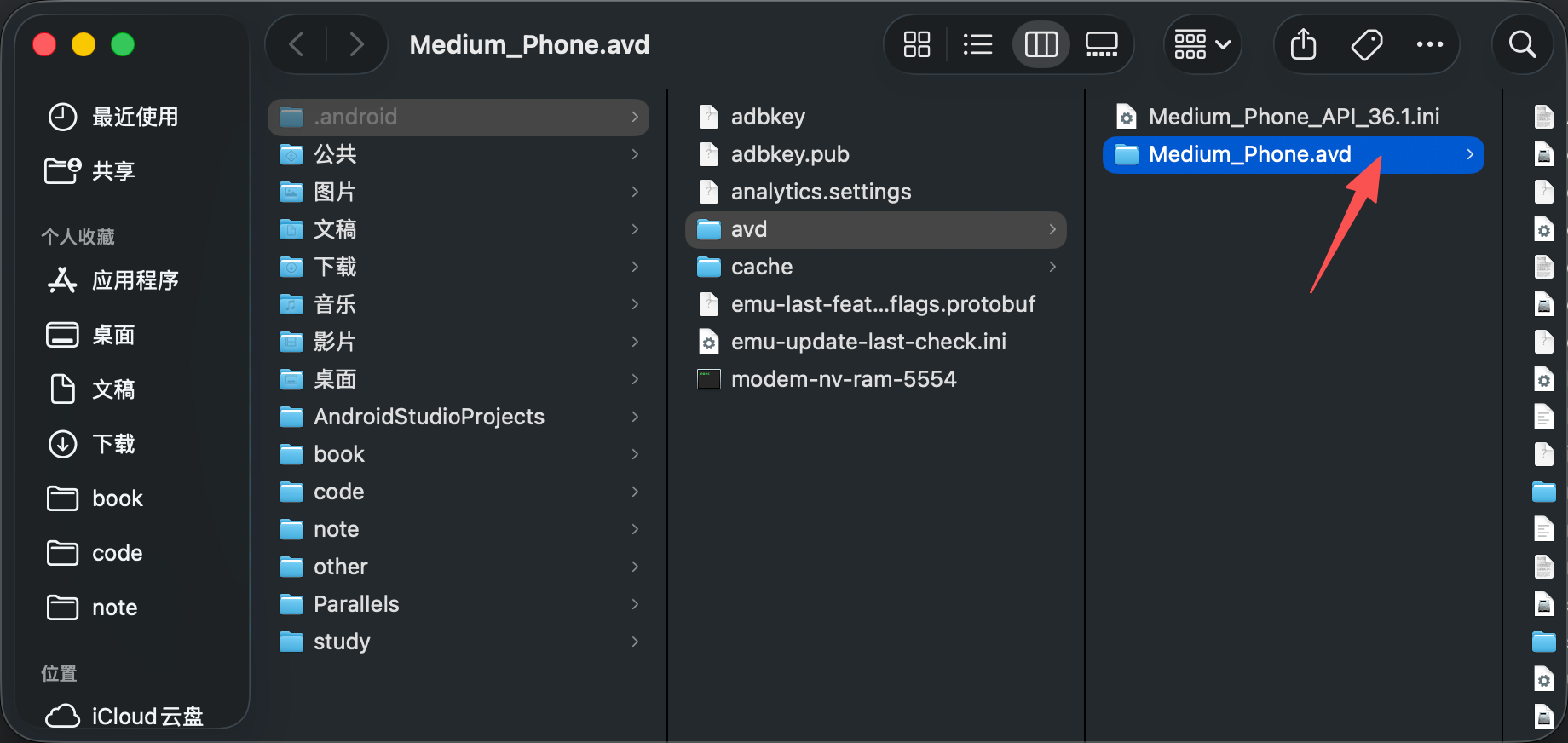This screenshot has height=743, width=1568.
Task: Open the group-by options dropdown
Action: (x=1202, y=44)
